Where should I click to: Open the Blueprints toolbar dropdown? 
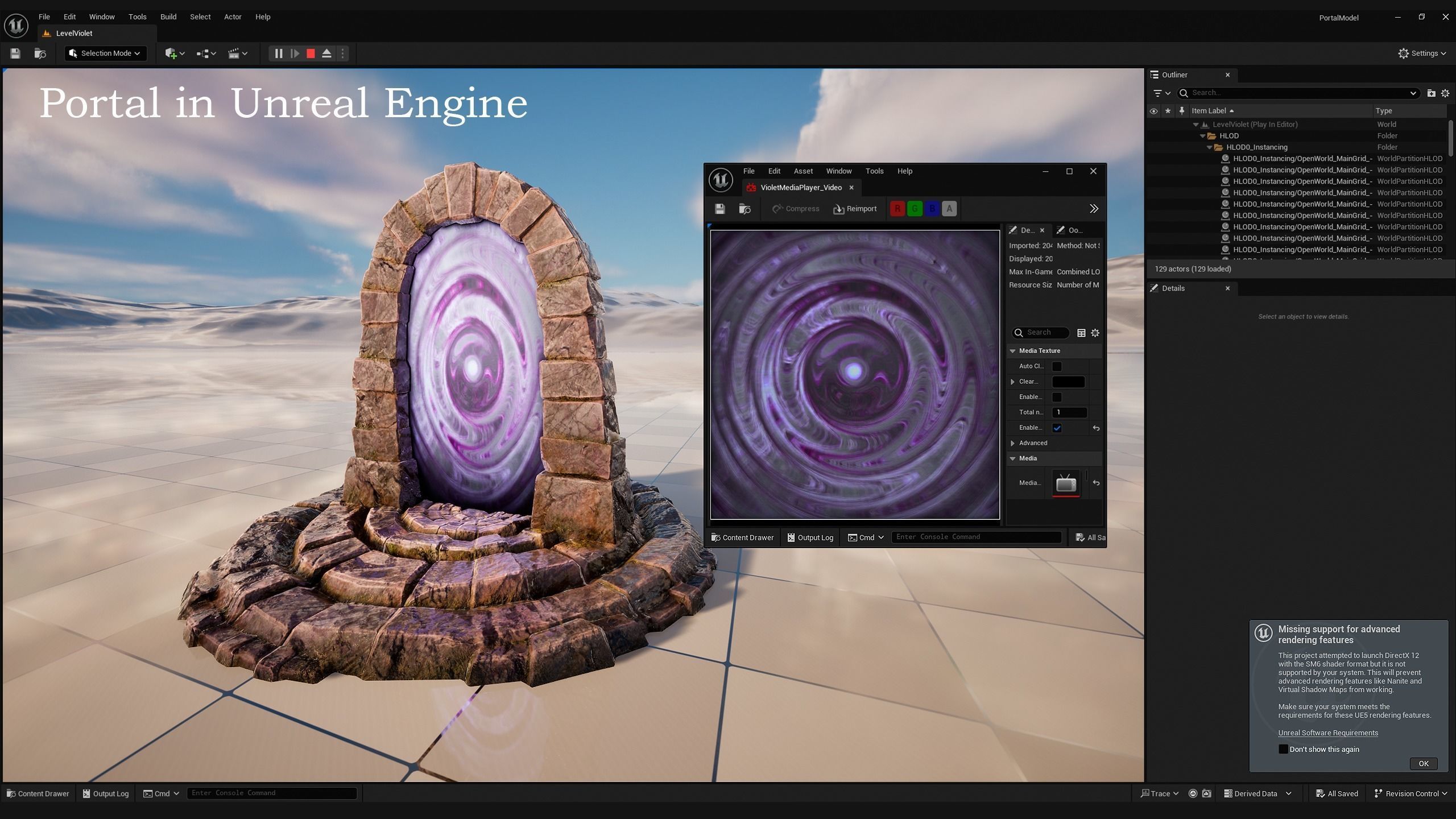pos(206,53)
